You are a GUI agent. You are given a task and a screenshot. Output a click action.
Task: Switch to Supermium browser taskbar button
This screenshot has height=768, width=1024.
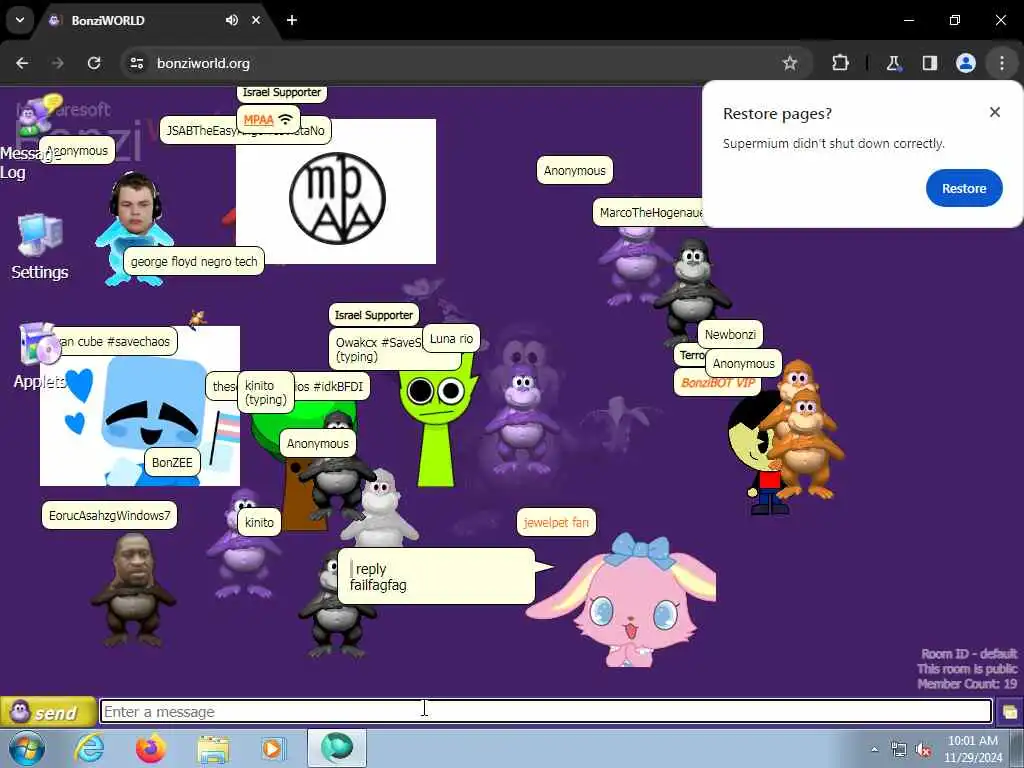pyautogui.click(x=337, y=748)
